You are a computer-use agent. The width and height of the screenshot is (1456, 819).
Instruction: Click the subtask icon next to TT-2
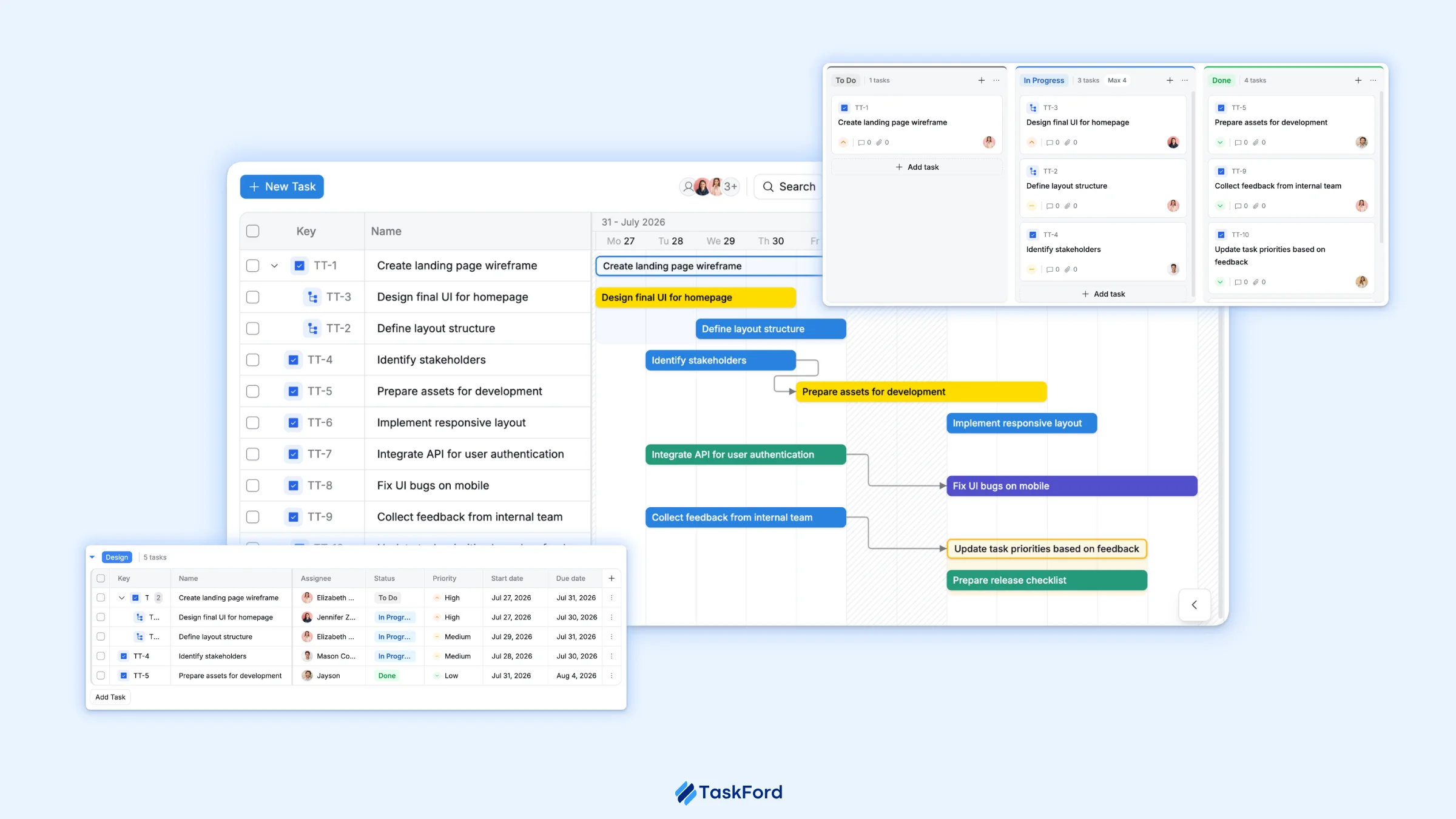coord(312,328)
